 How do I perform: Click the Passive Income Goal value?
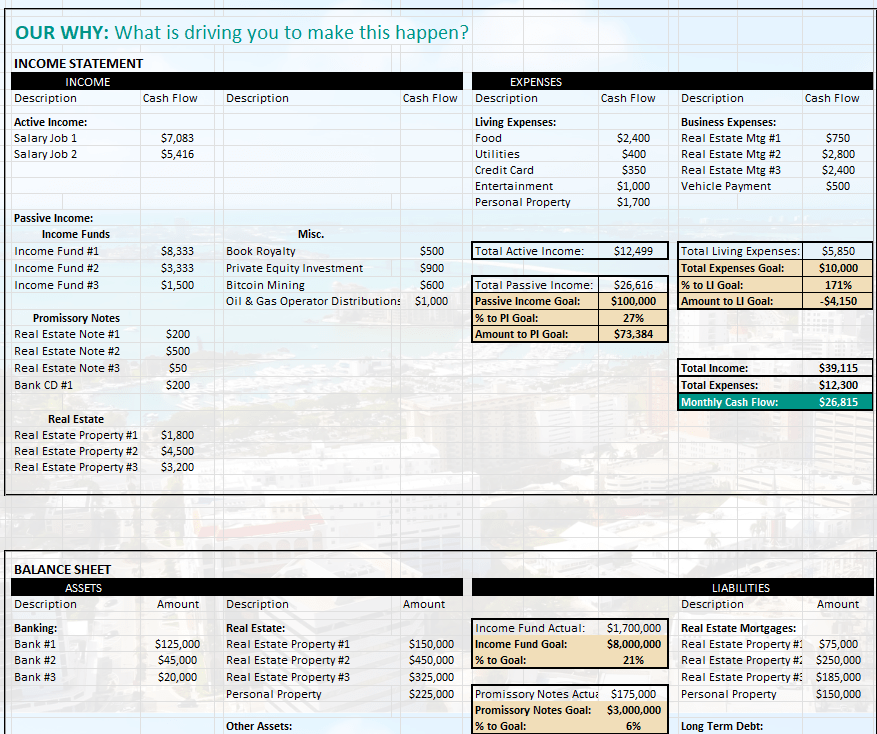pos(633,301)
